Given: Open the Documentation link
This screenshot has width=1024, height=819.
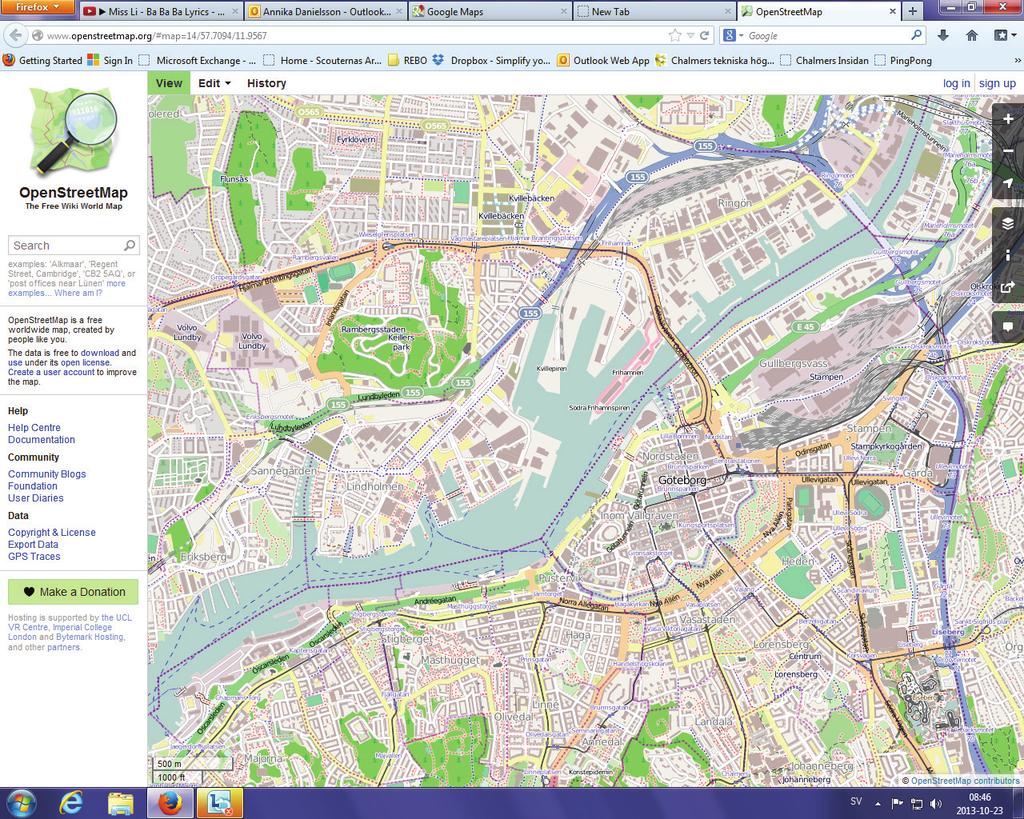Looking at the screenshot, I should (x=41, y=440).
